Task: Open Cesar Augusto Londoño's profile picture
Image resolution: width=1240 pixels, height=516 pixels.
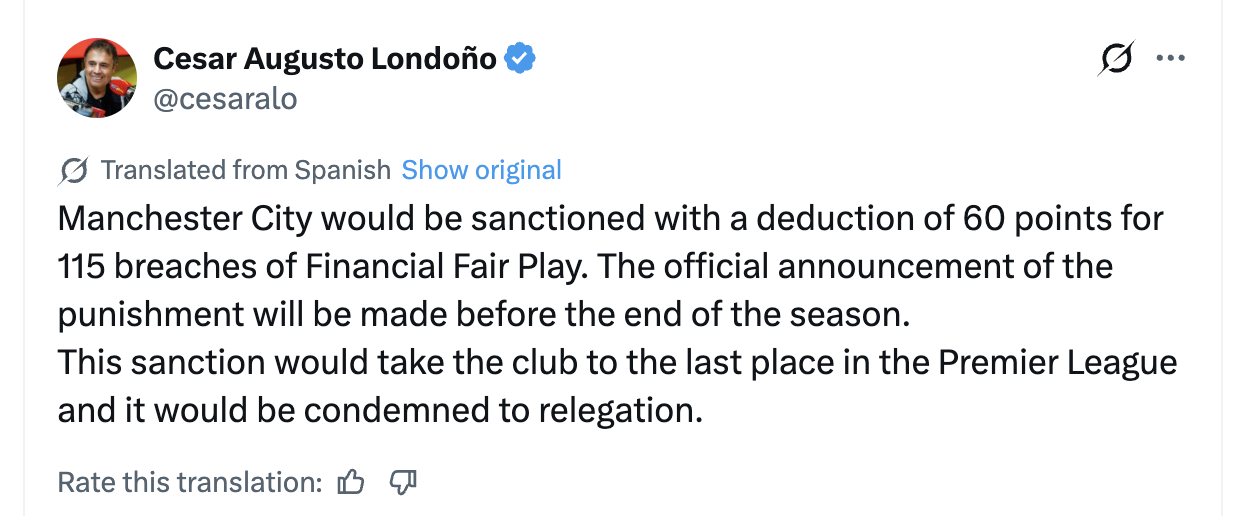Action: point(97,78)
